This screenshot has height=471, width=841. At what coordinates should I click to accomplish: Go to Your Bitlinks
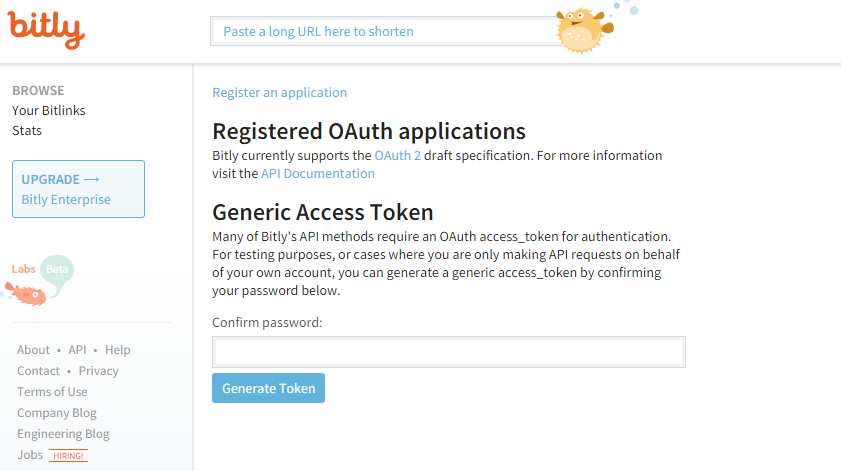click(x=49, y=111)
